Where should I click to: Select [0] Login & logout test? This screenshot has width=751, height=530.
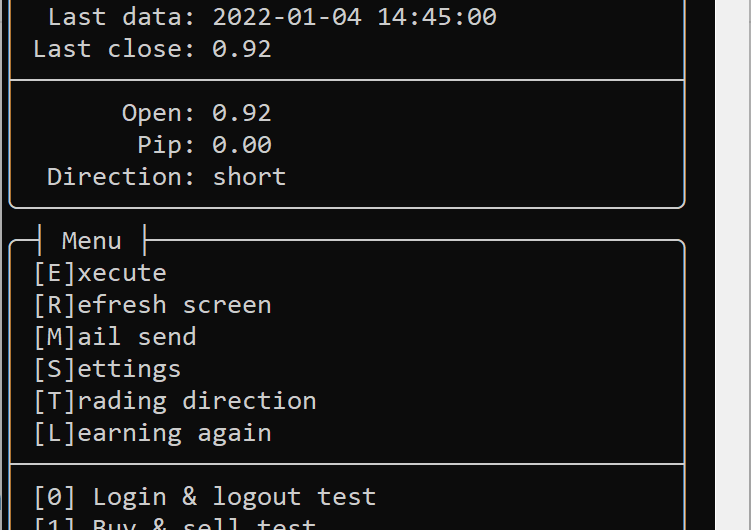click(205, 497)
